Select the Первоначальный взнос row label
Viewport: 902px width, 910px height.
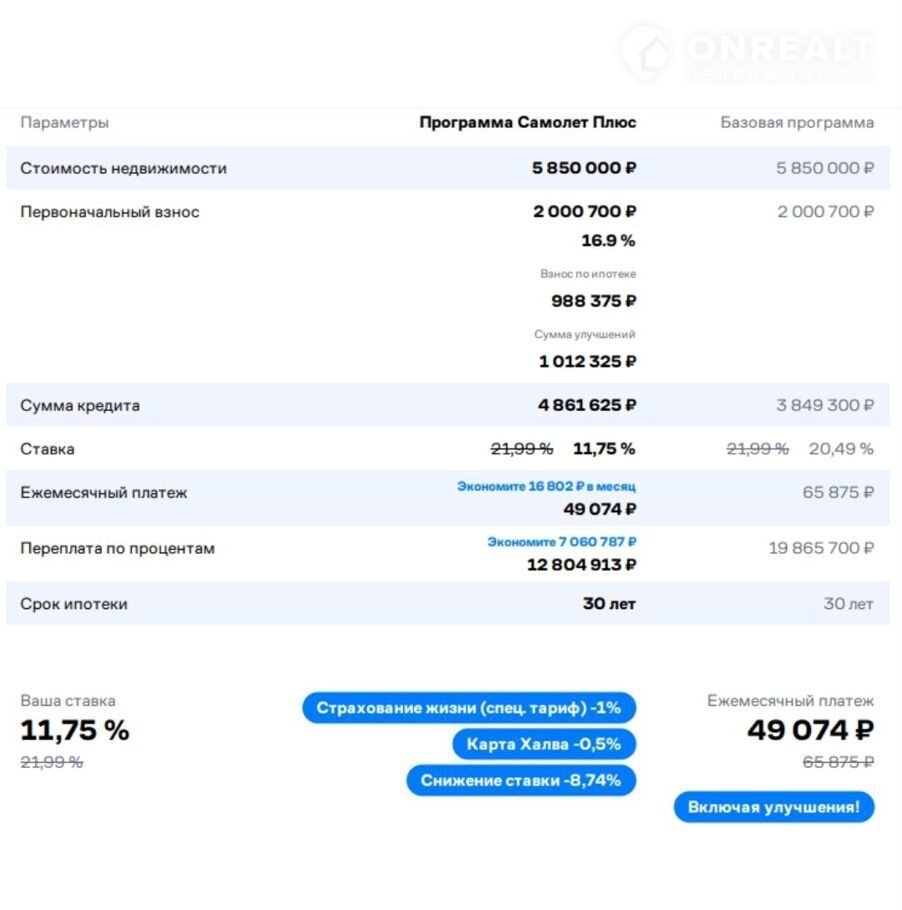pos(110,212)
